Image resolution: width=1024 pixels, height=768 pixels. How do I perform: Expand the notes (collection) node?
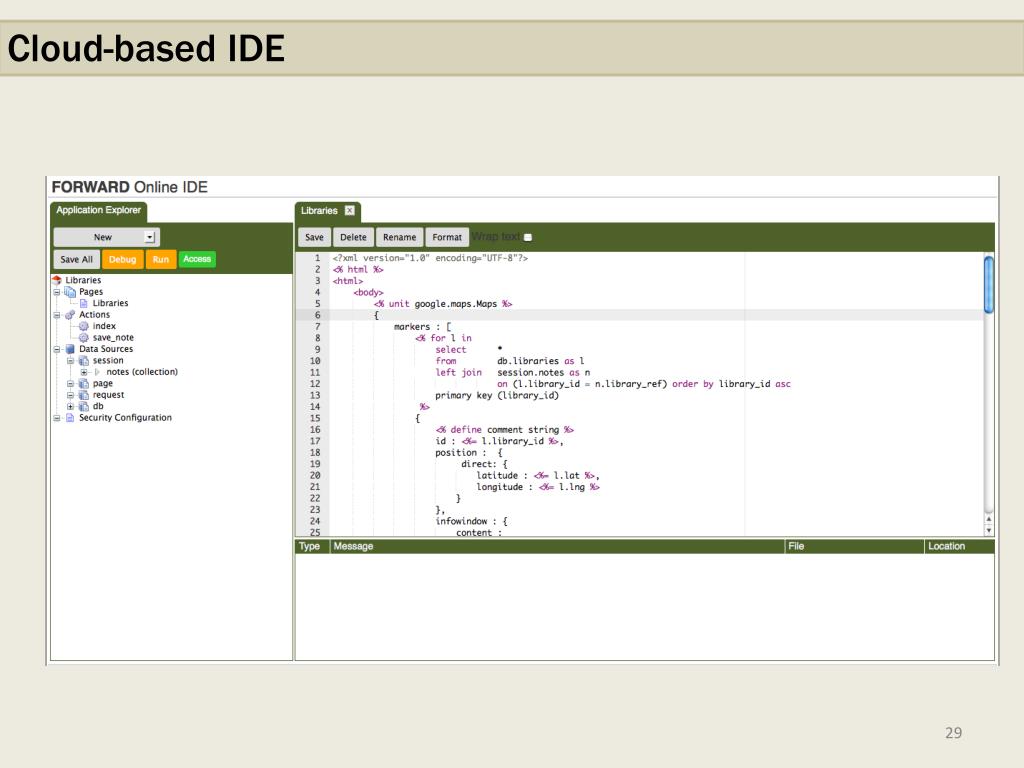84,372
